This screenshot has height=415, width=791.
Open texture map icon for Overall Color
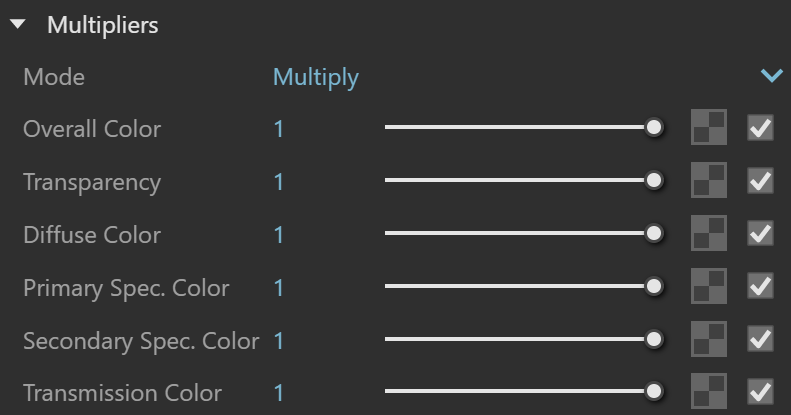pos(709,127)
